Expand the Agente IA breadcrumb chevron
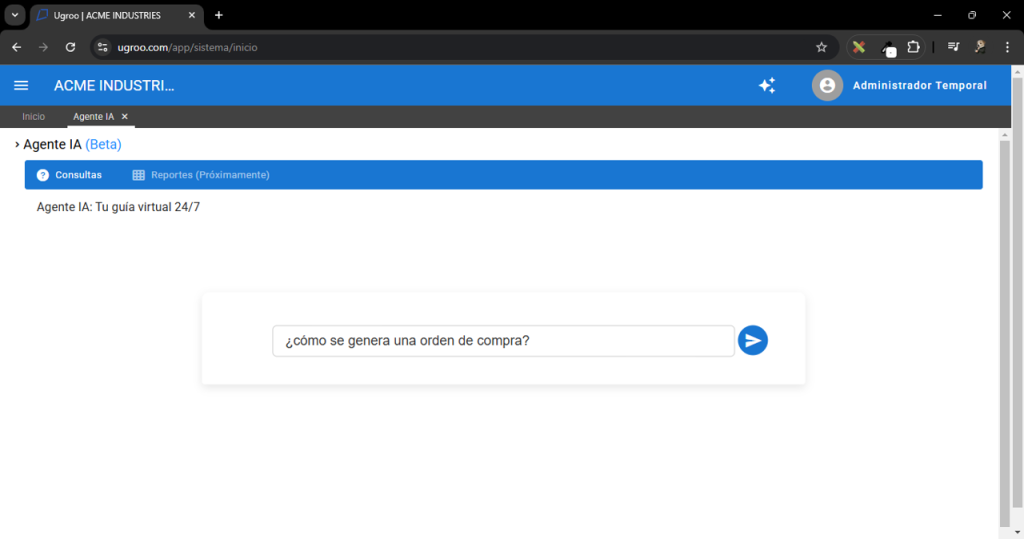Image resolution: width=1024 pixels, height=539 pixels. tap(17, 145)
